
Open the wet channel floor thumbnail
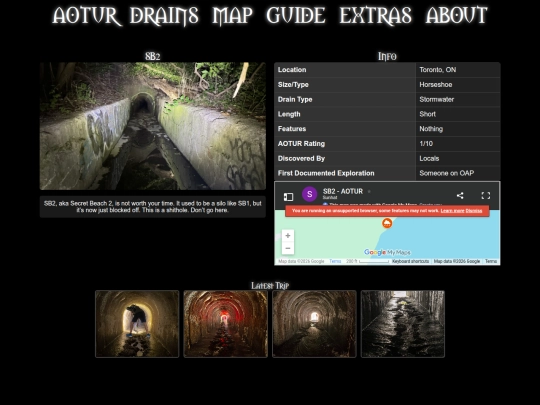tap(403, 324)
